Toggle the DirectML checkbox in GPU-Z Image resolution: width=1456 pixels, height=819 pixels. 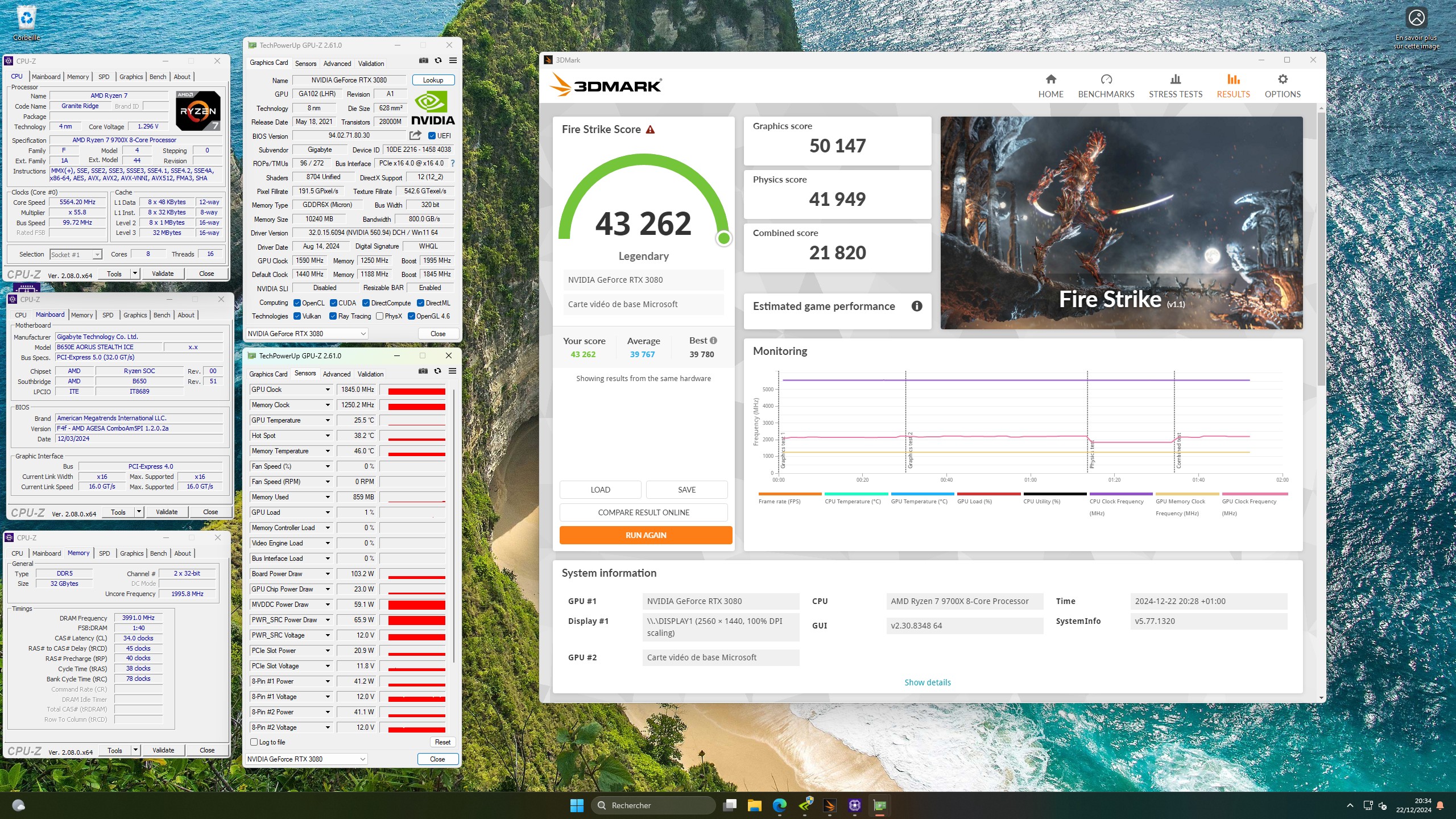420,303
